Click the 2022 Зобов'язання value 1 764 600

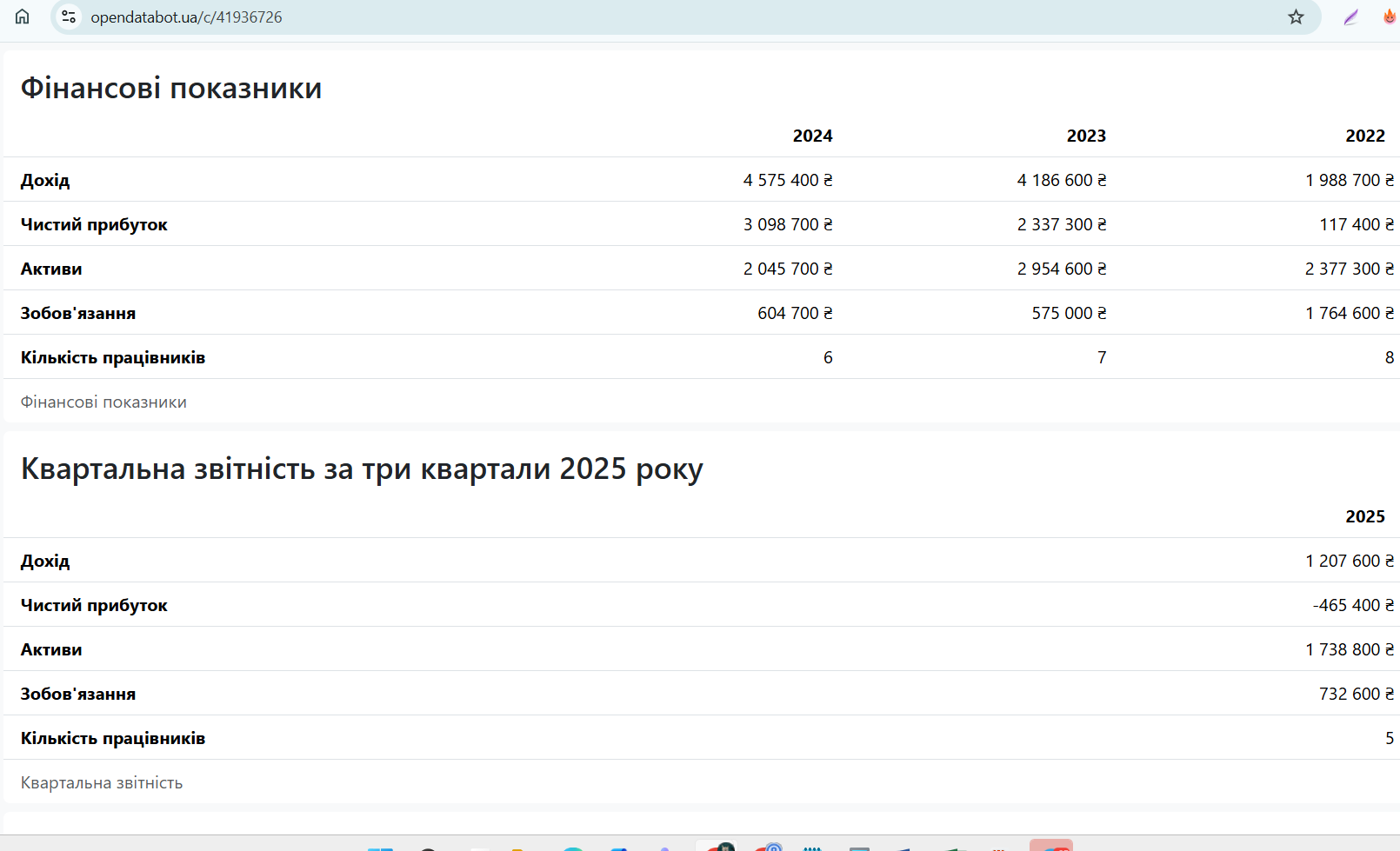point(1349,313)
